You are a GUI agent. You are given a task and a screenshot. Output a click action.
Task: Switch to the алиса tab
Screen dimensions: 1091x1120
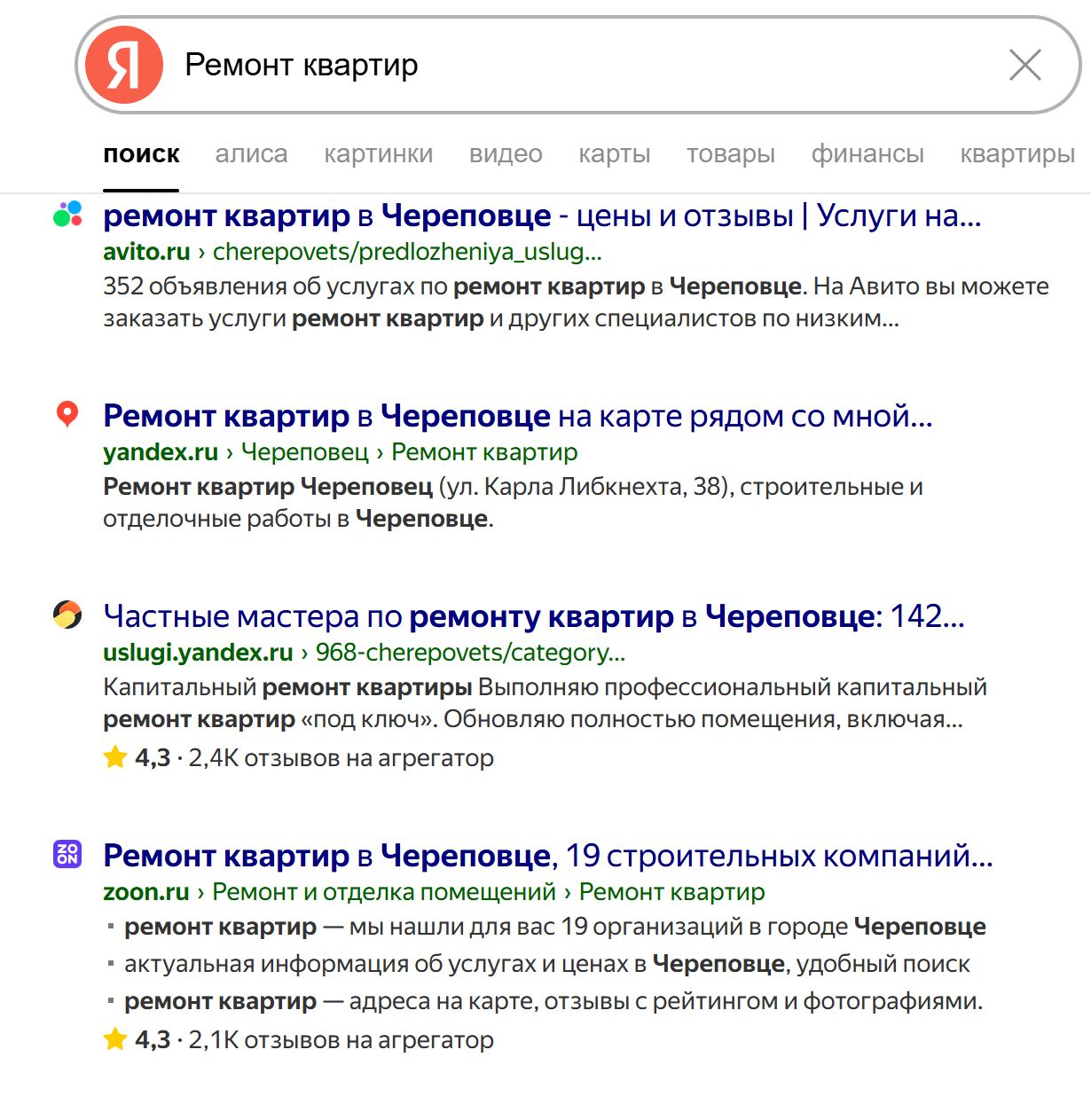coord(251,154)
